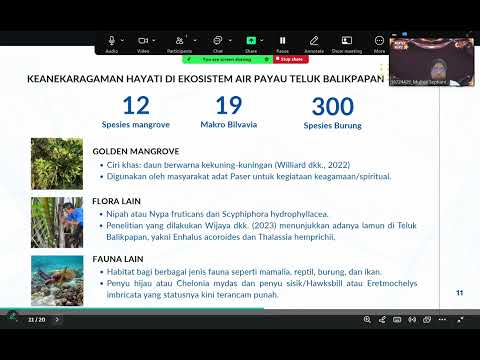Click the slide progress bar
The image size is (480, 360).
(x=240, y=308)
